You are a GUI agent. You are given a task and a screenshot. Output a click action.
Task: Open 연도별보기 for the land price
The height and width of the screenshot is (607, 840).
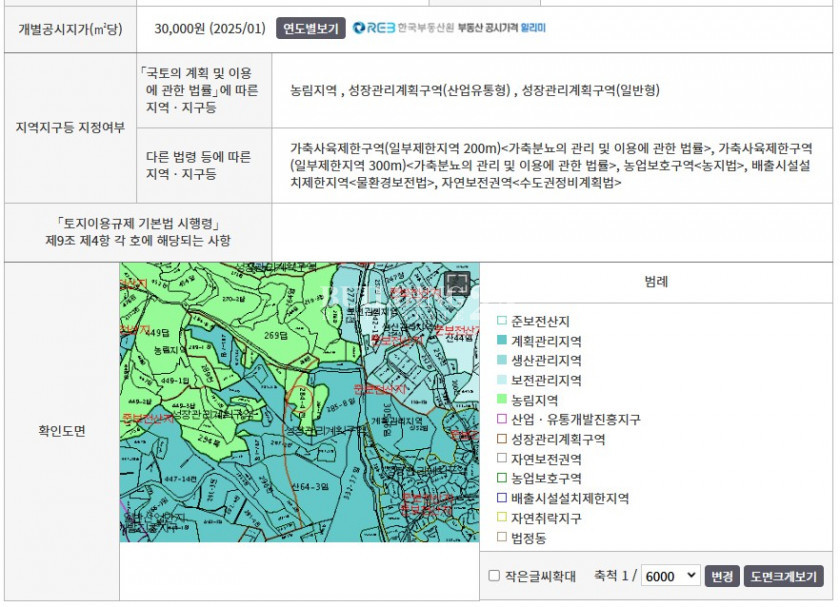tap(310, 28)
